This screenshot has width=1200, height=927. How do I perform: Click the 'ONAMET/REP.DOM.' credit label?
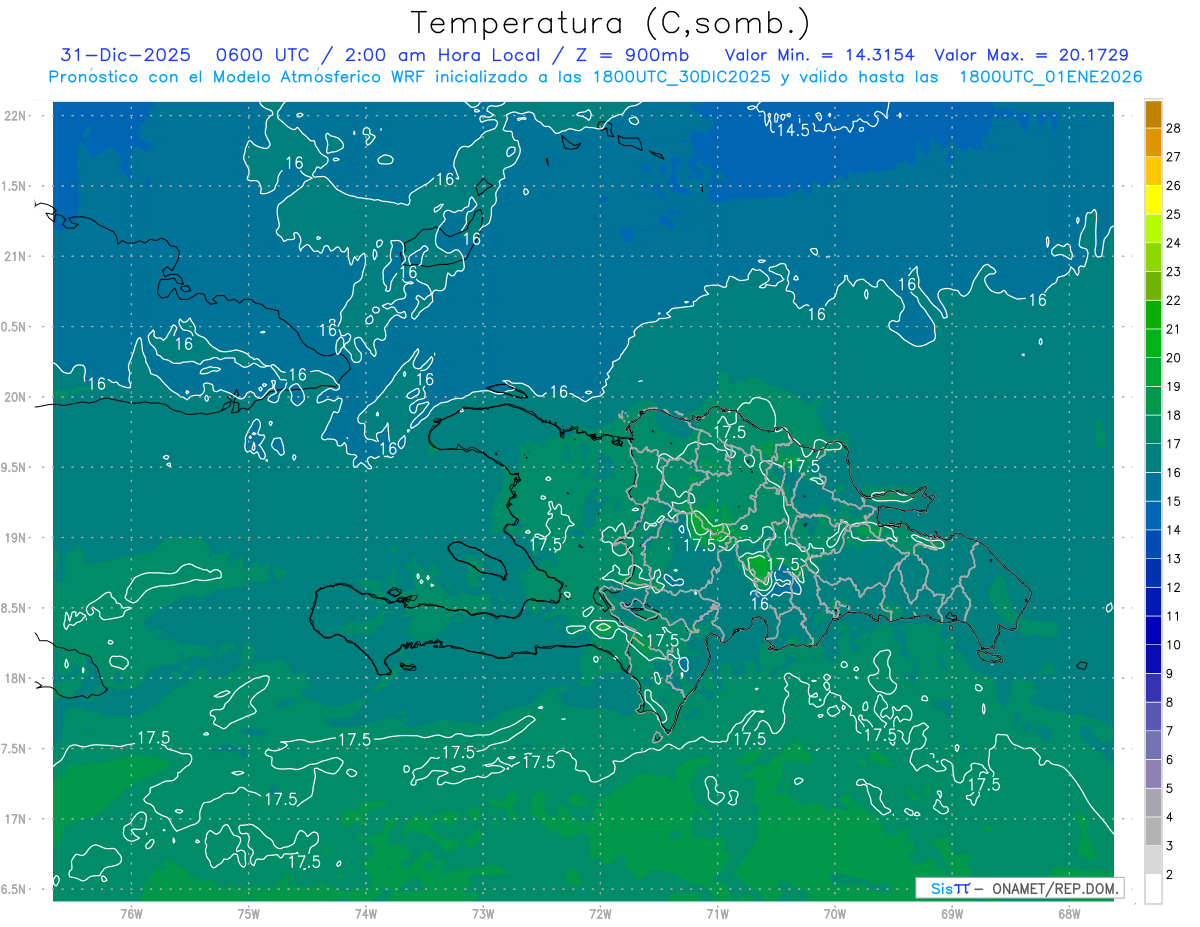[1055, 888]
